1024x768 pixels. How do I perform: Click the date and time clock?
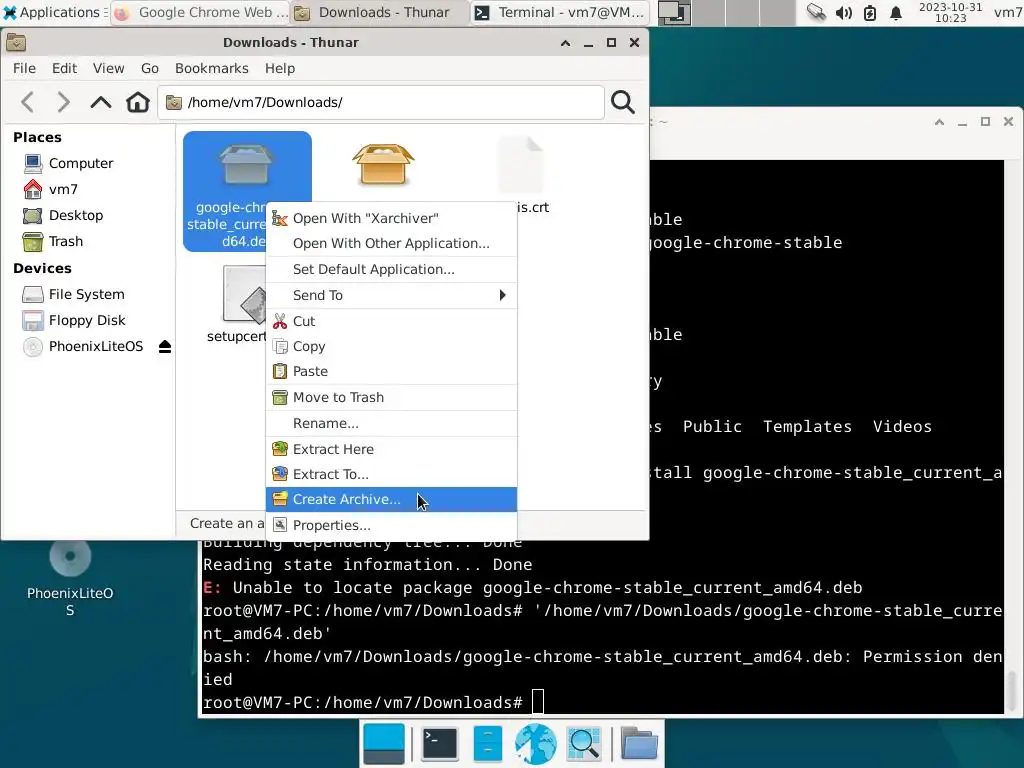(x=950, y=12)
